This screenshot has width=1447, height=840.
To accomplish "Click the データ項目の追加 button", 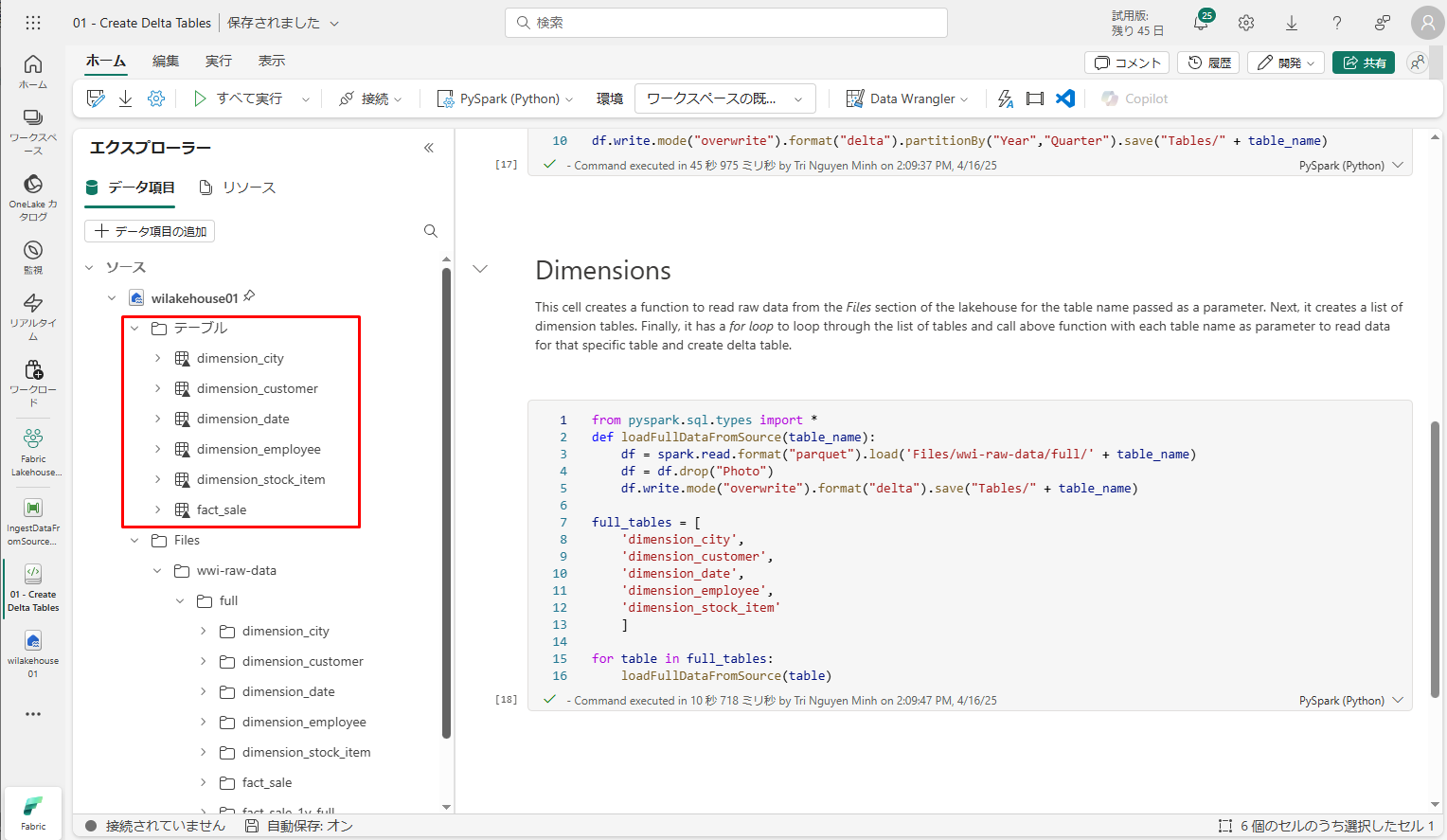I will [x=150, y=231].
